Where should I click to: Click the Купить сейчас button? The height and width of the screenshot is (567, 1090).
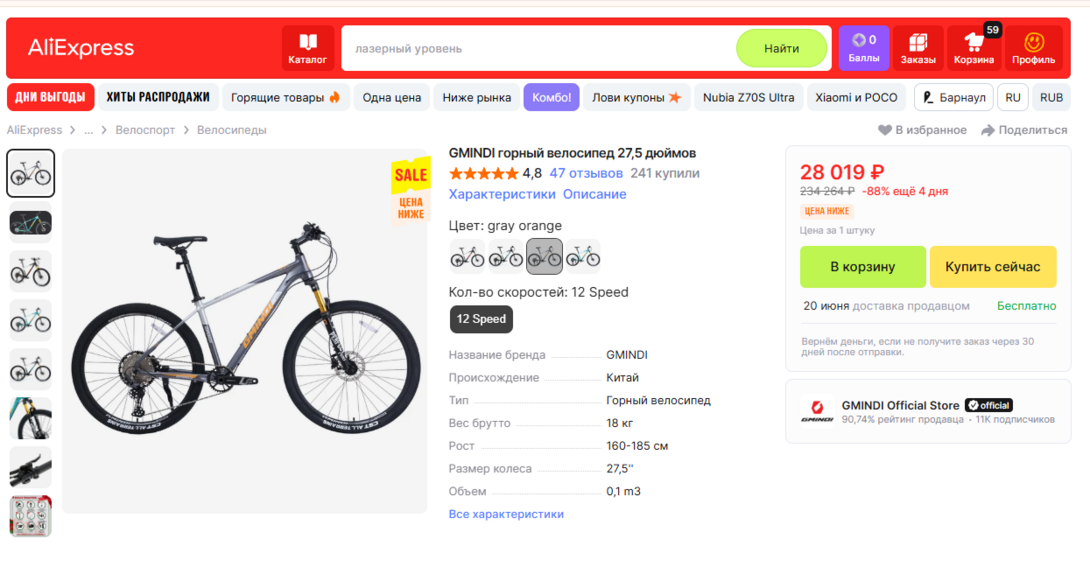pyautogui.click(x=992, y=267)
